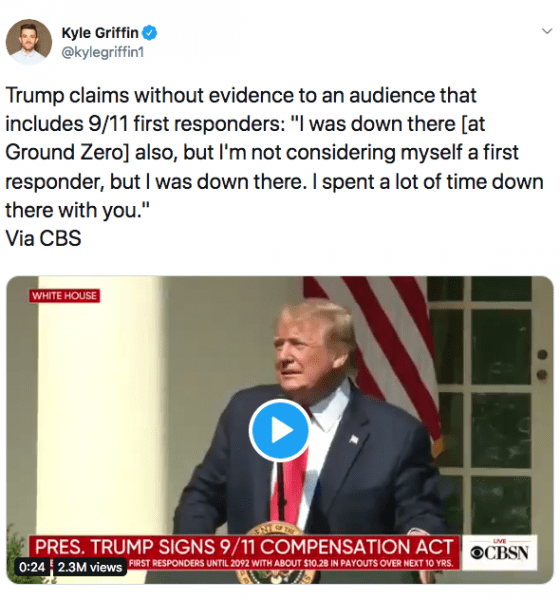This screenshot has height=600, width=560.
Task: Visit the @kylegriffin1 handle link
Action: pyautogui.click(x=103, y=52)
